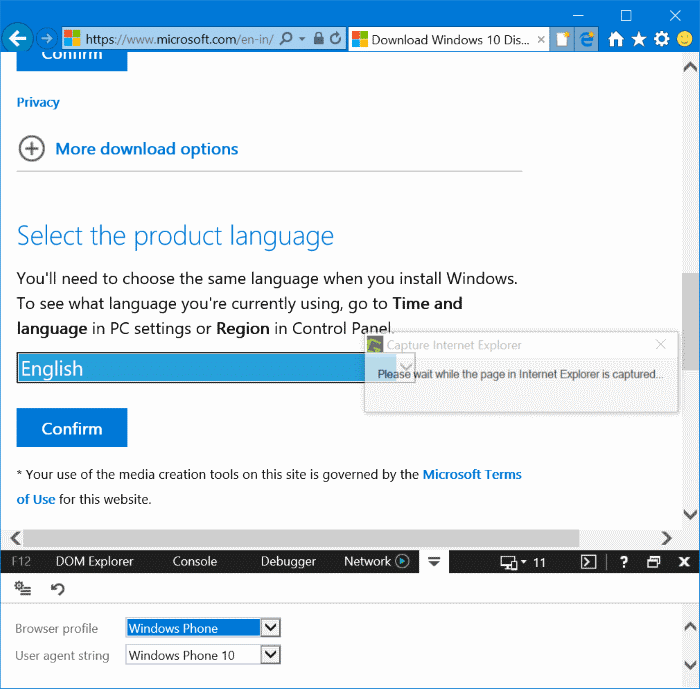This screenshot has height=689, width=700.
Task: Select the Download Windows 10 Disc tab
Action: pyautogui.click(x=449, y=40)
